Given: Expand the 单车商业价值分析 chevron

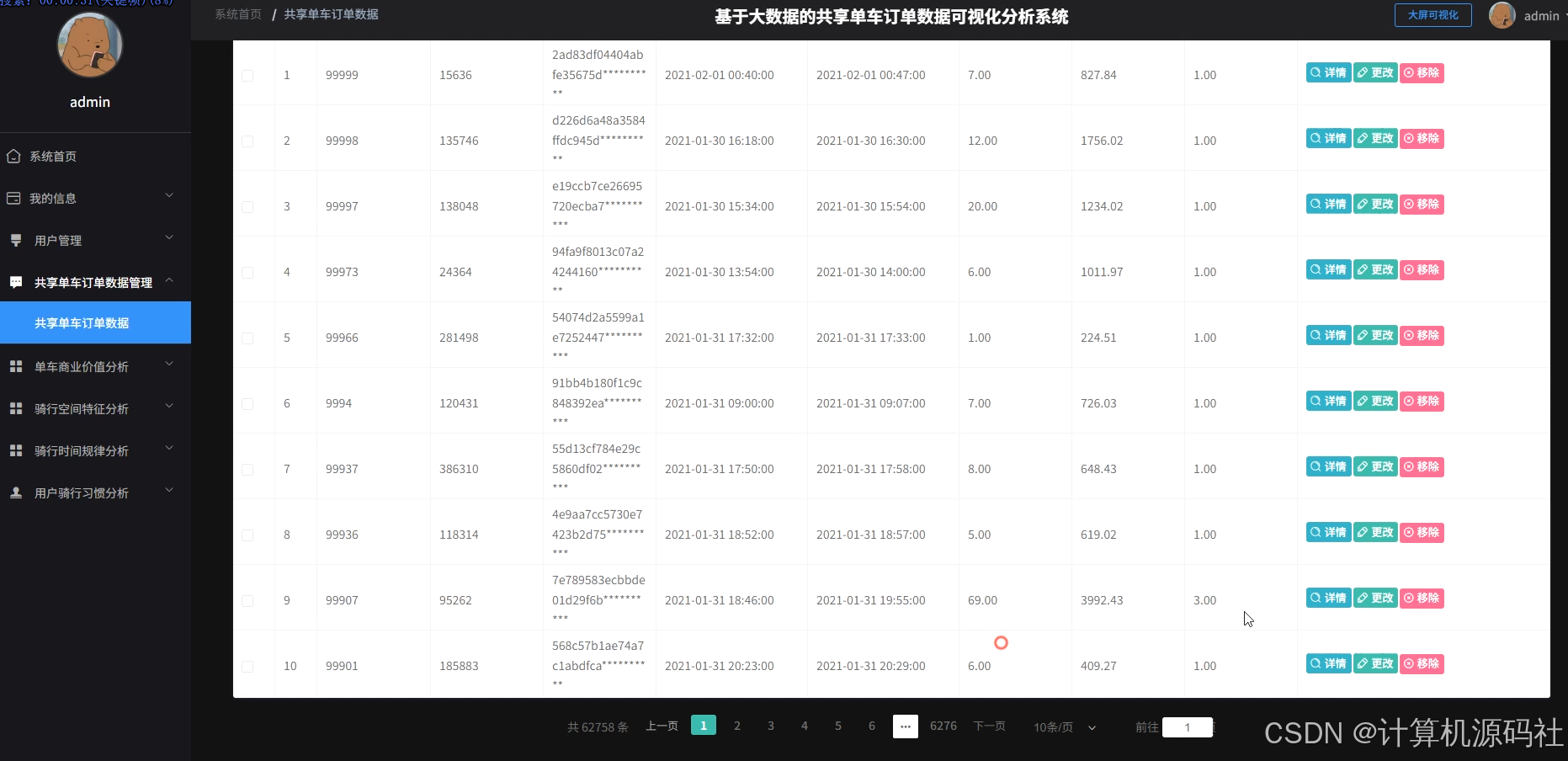Looking at the screenshot, I should (169, 364).
